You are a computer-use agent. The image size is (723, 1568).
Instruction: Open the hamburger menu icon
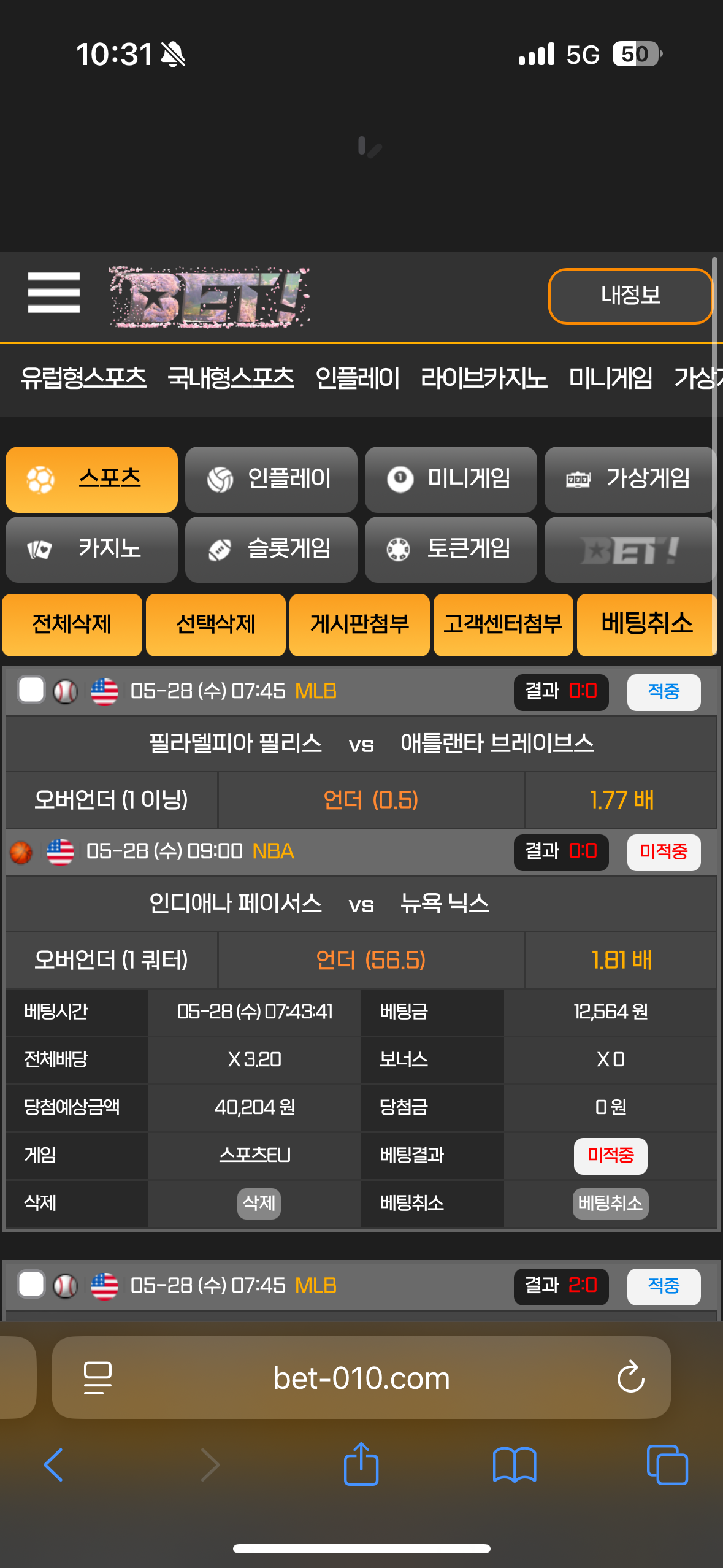(x=54, y=293)
